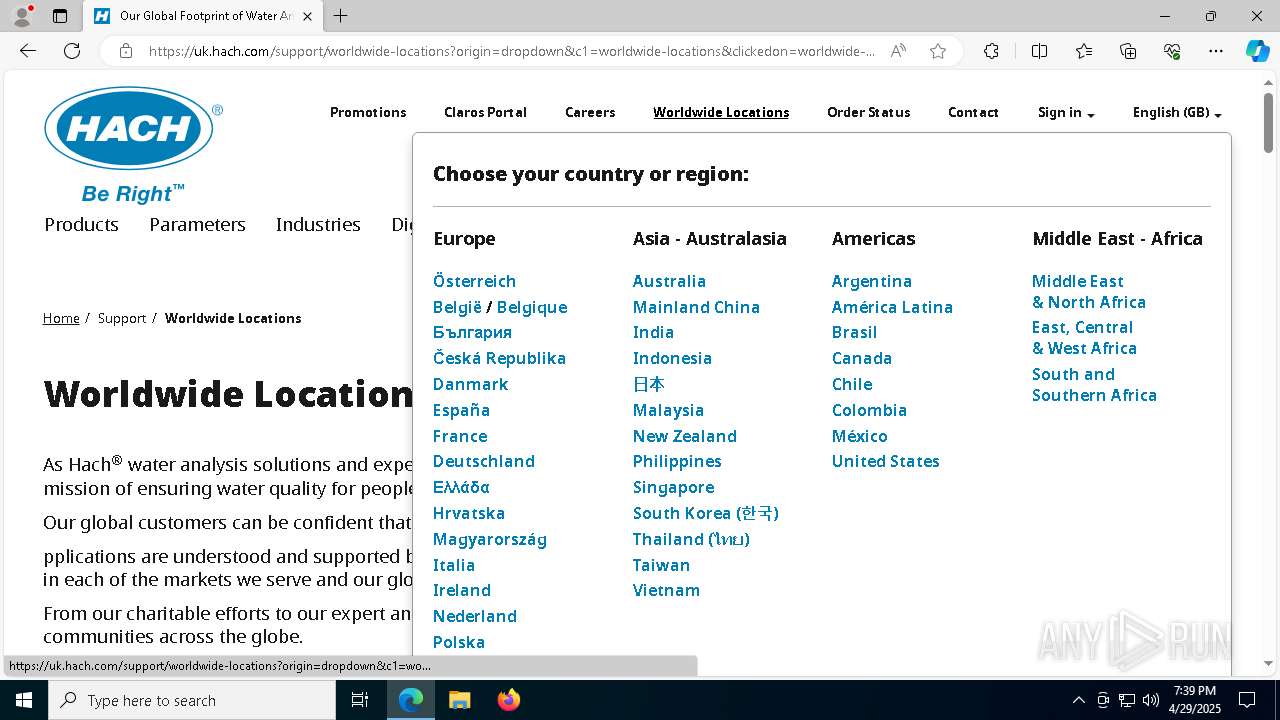Click the Support breadcrumb
Screen dimensions: 1280x720
tap(122, 318)
